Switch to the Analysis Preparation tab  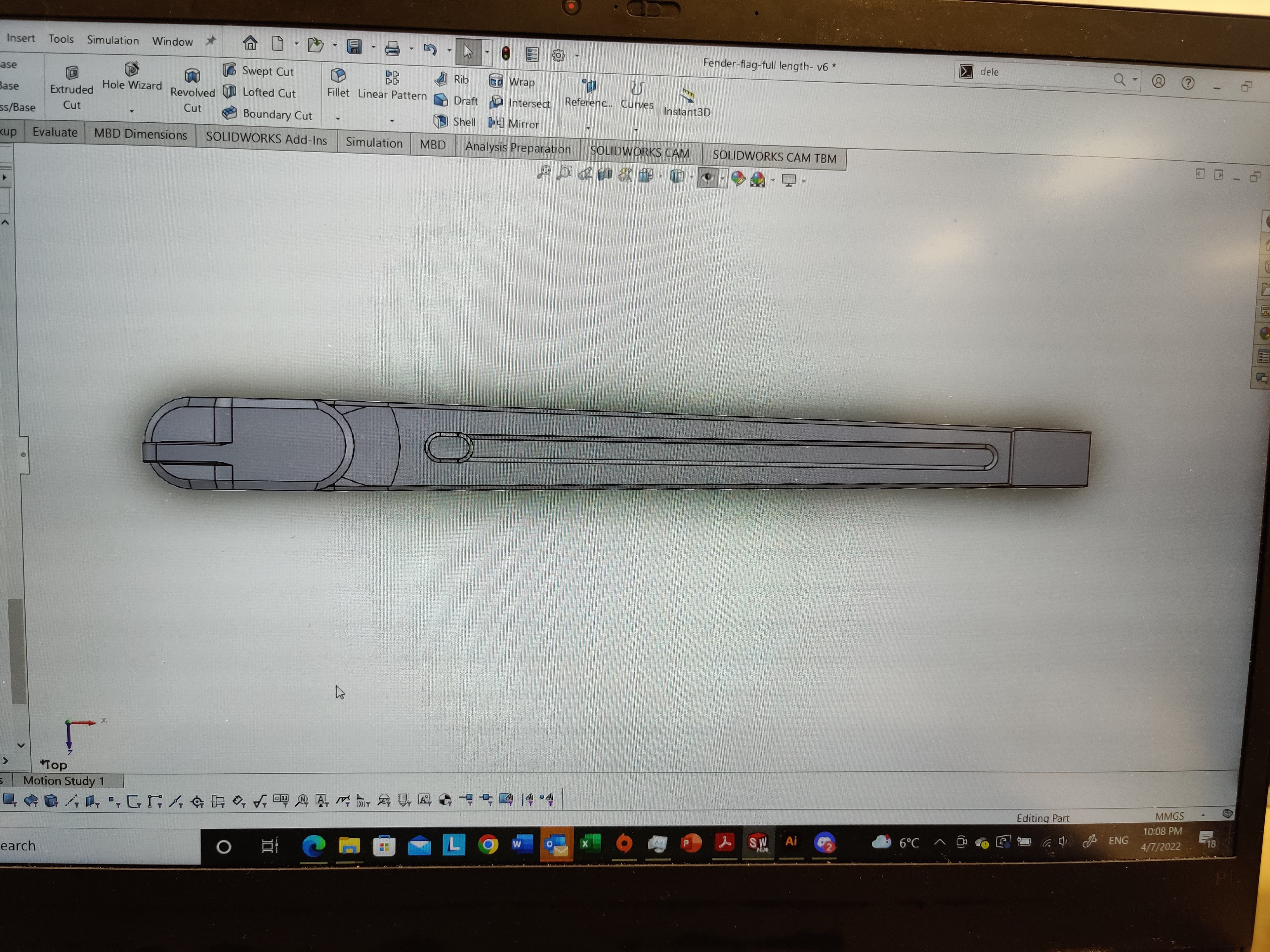(x=518, y=148)
